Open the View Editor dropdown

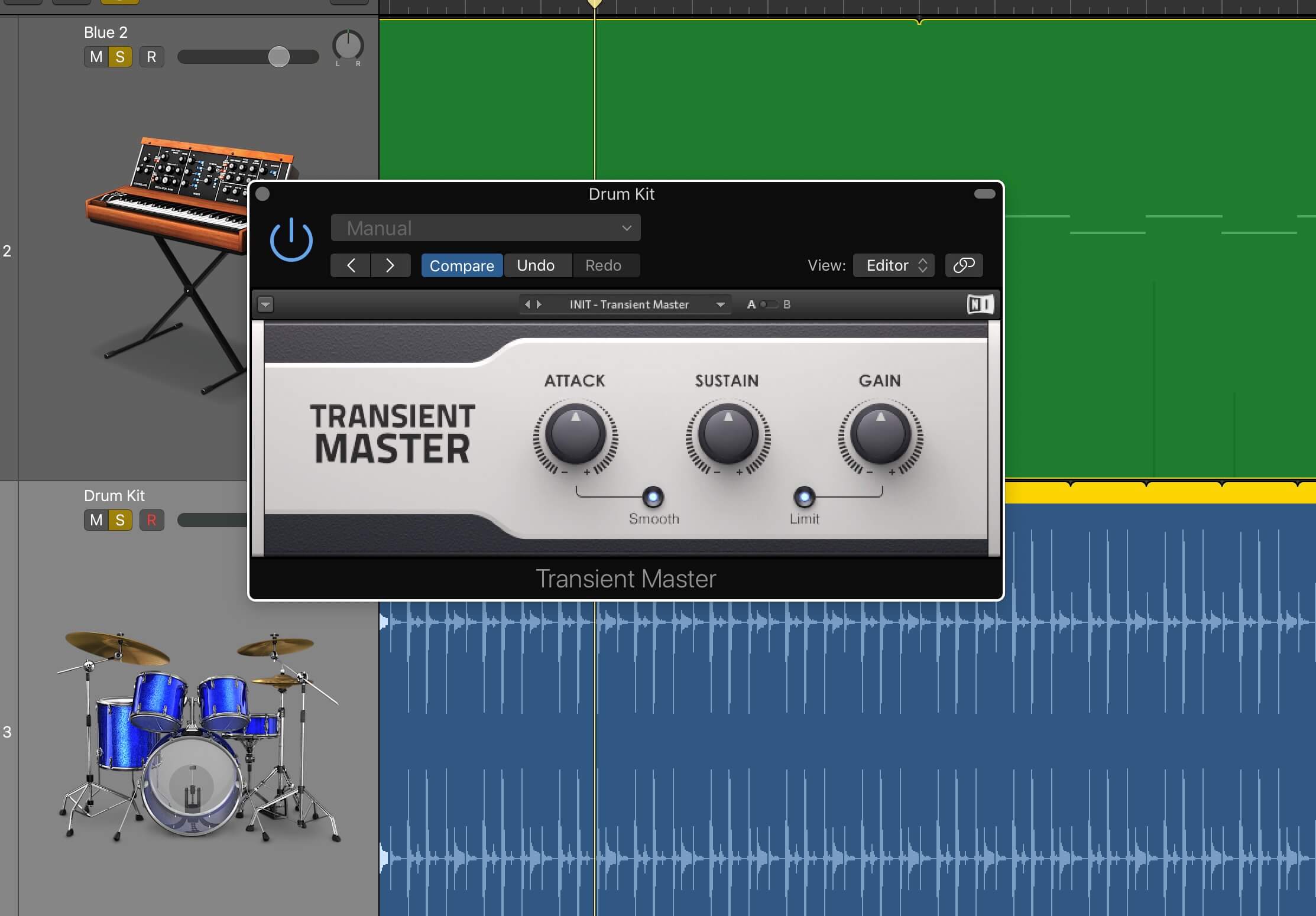pyautogui.click(x=893, y=265)
